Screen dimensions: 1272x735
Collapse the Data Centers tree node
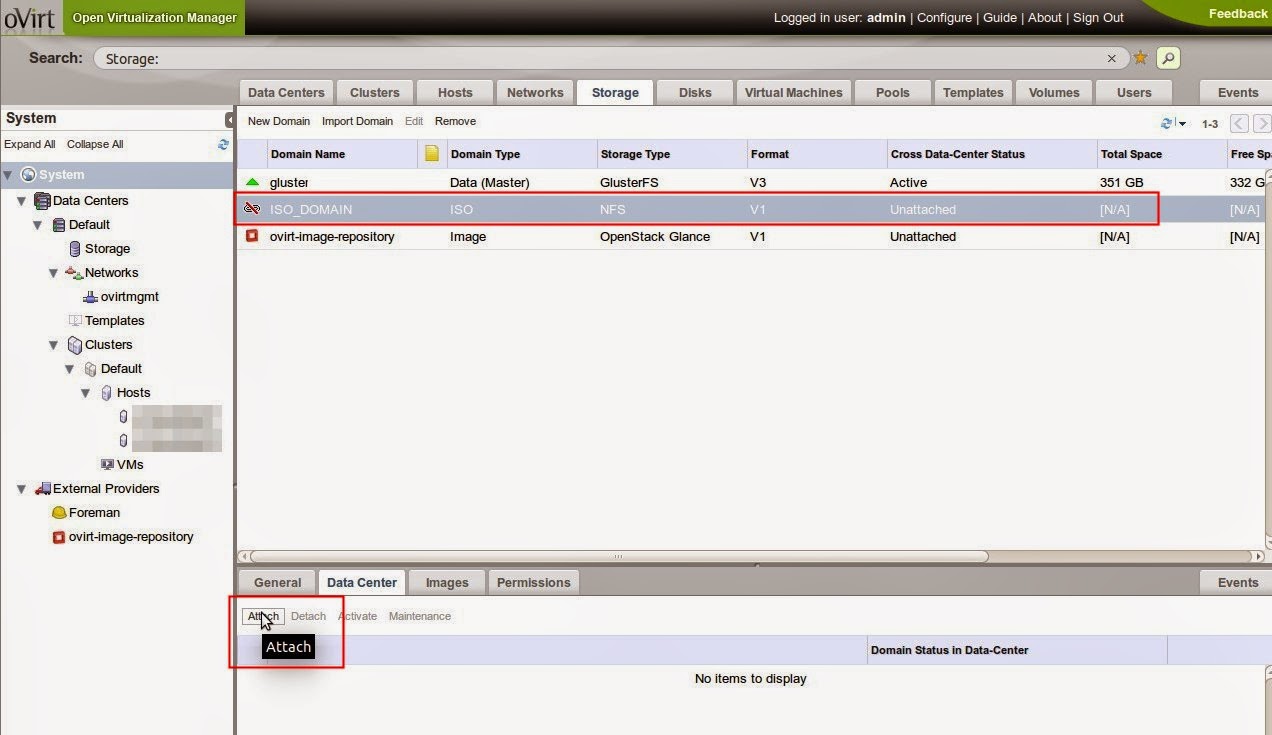[22, 201]
